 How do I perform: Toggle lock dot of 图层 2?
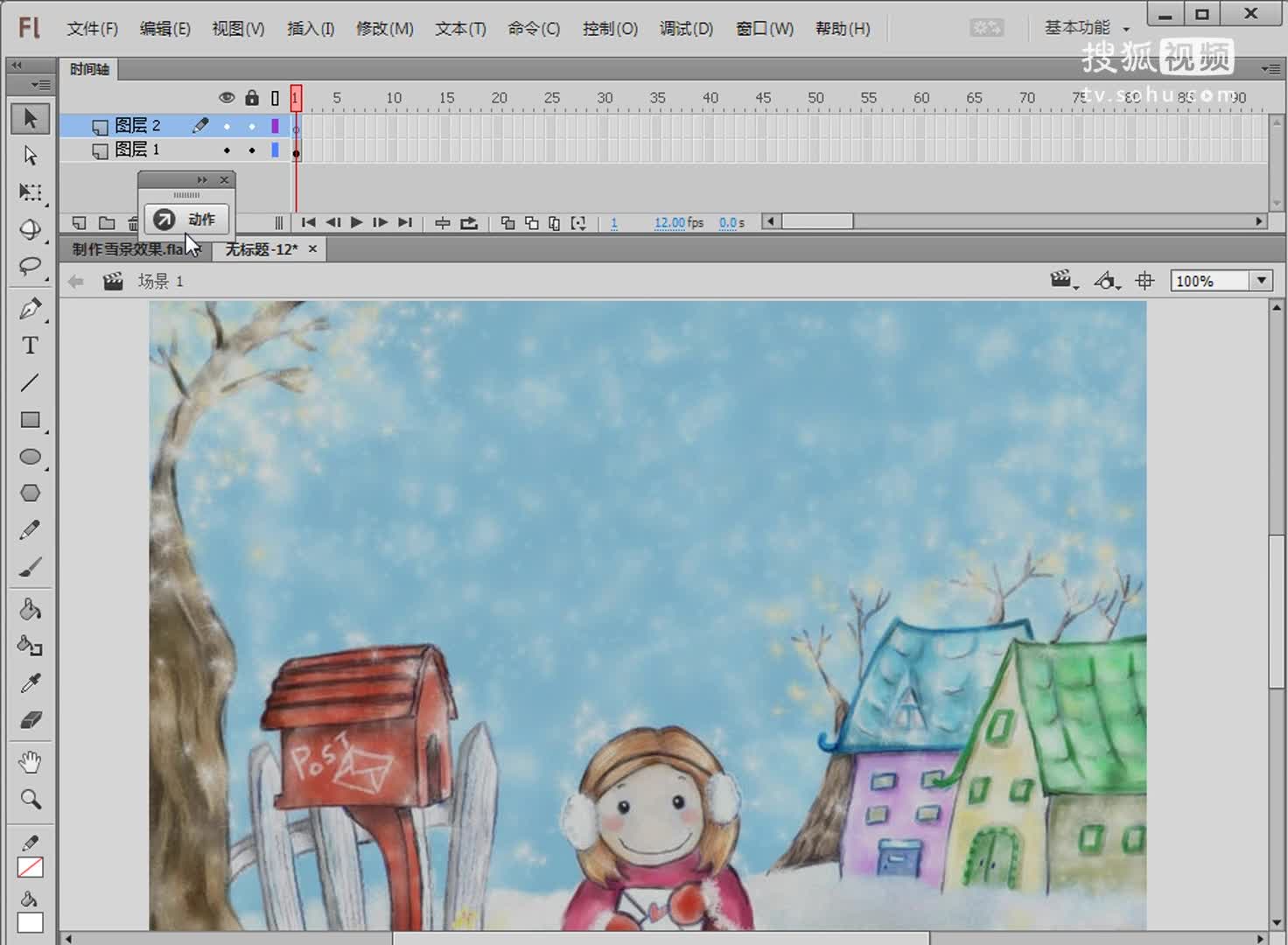click(x=252, y=126)
